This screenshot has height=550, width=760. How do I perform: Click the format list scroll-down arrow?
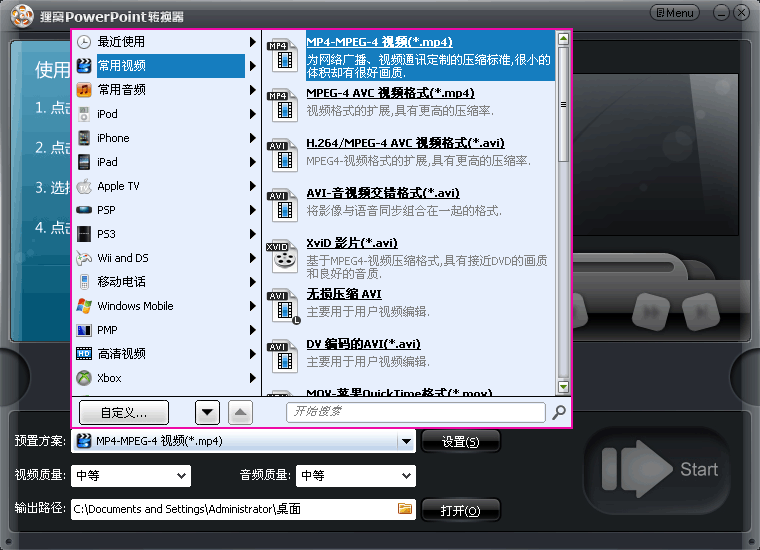pyautogui.click(x=563, y=387)
